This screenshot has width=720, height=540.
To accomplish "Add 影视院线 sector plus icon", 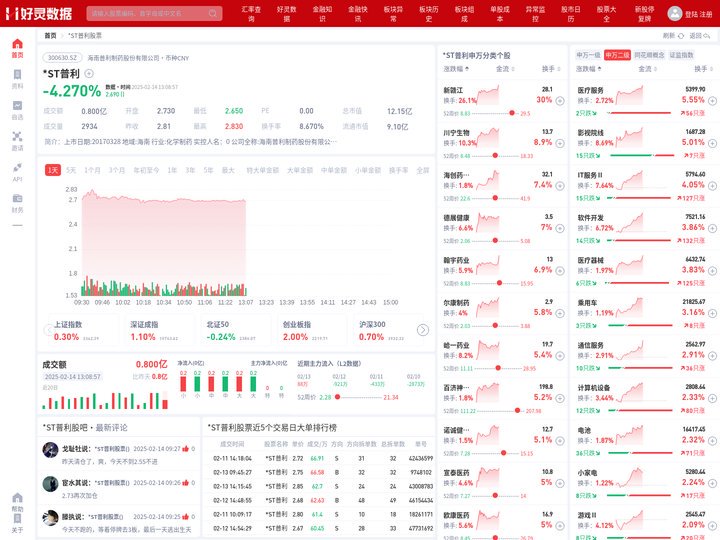I will coord(712,143).
